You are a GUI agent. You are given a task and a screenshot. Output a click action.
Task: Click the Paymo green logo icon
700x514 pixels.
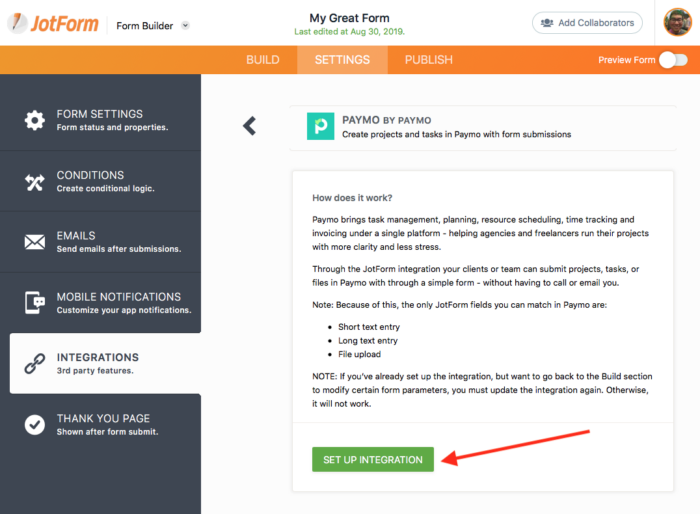[x=321, y=126]
